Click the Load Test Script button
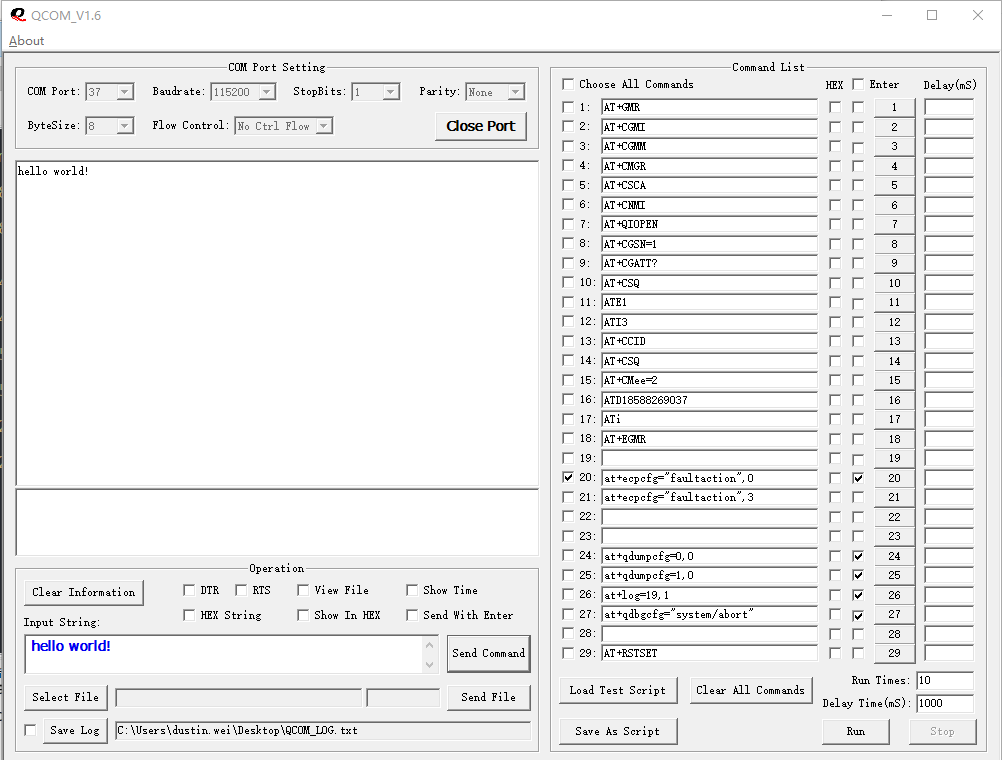1002x760 pixels. [617, 690]
